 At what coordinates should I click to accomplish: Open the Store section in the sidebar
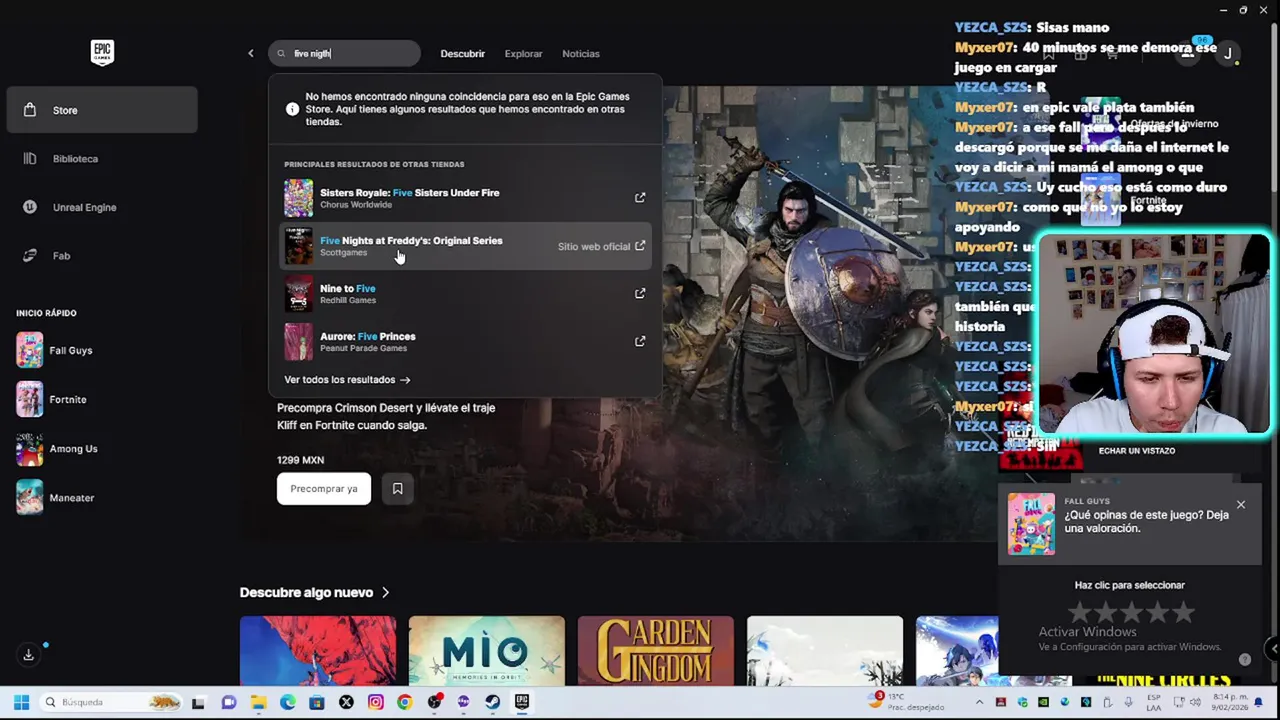[x=102, y=110]
